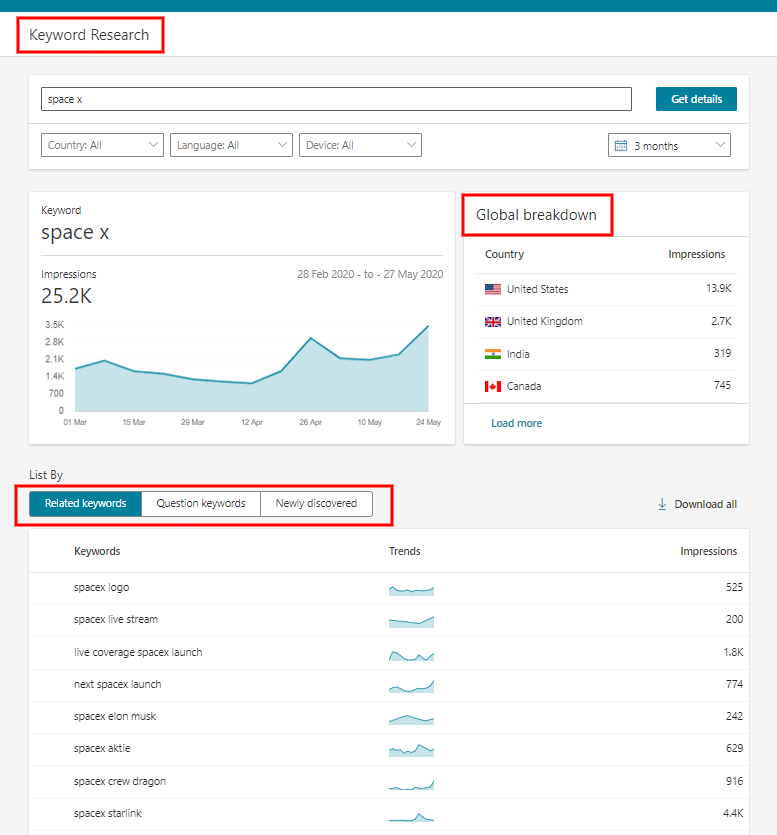777x835 pixels.
Task: Select the Related keywords tab
Action: [x=85, y=503]
